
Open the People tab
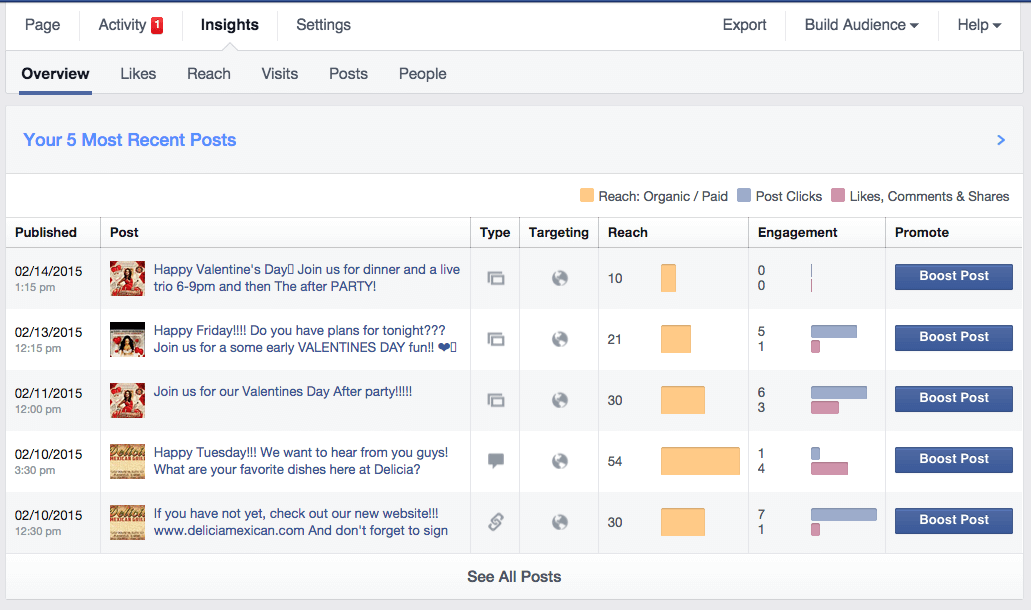422,74
